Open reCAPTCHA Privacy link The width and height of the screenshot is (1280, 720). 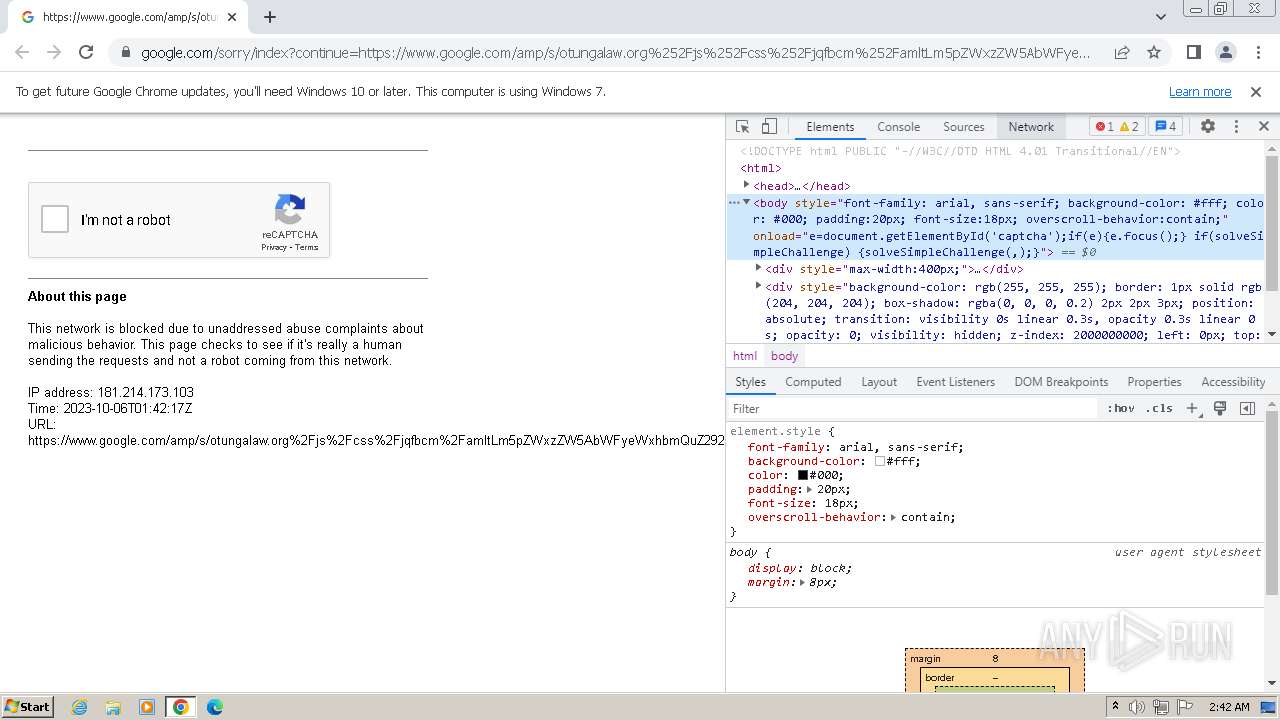click(x=274, y=247)
